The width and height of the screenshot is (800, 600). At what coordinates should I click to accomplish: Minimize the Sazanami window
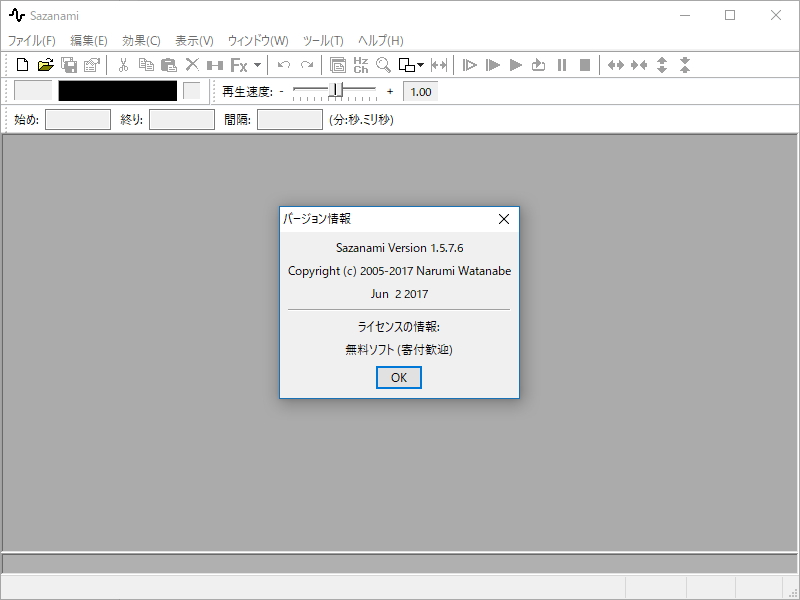685,15
